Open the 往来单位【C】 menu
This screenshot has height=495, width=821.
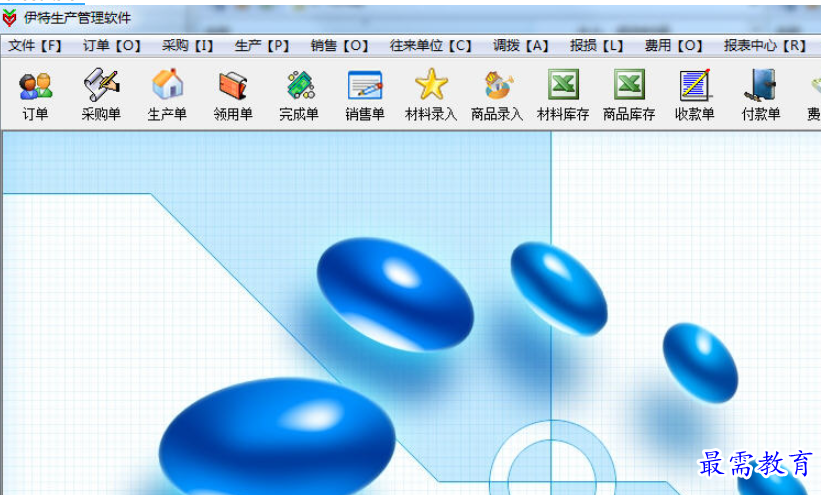pos(430,46)
